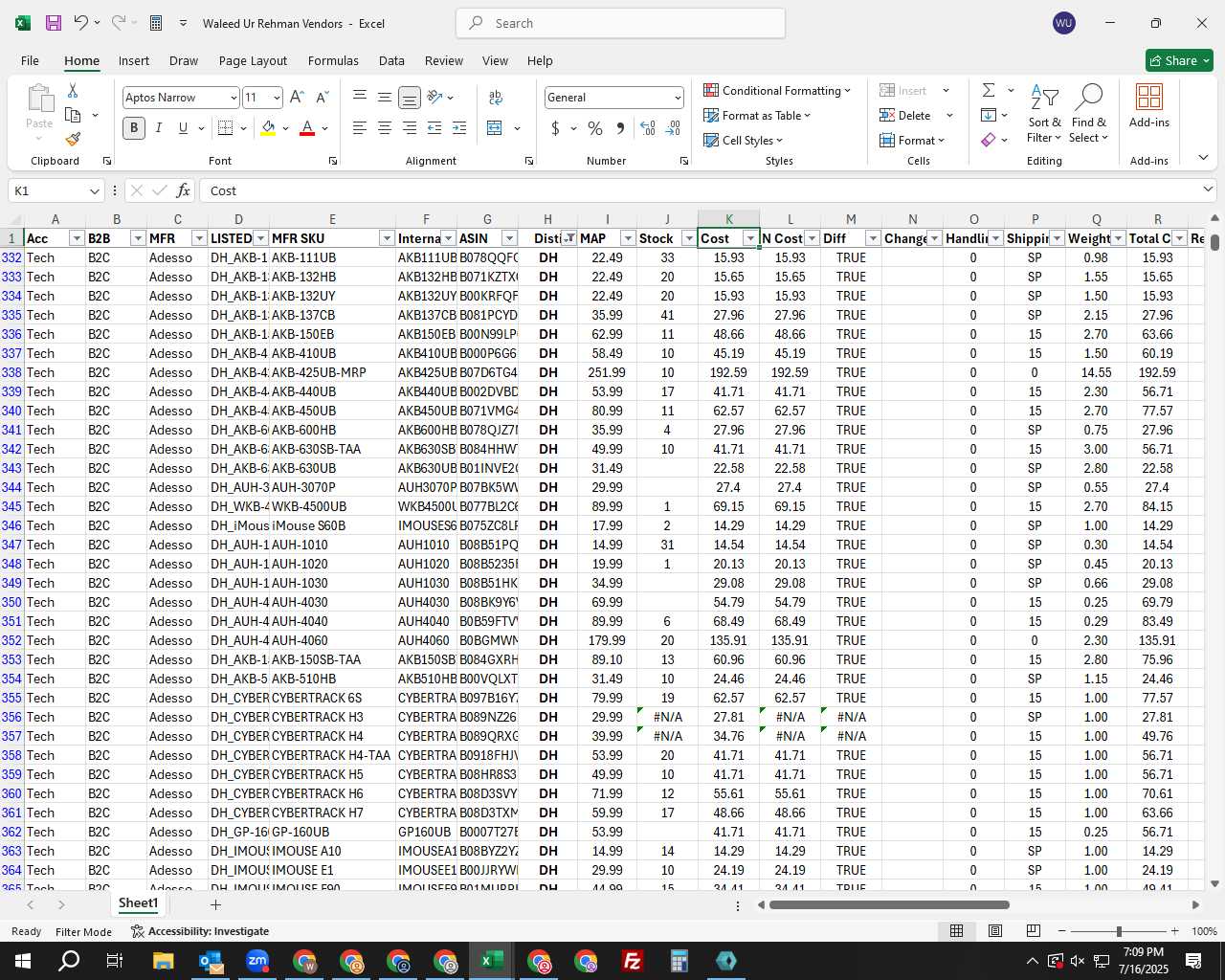The width and height of the screenshot is (1225, 980).
Task: Open the File menu
Action: point(30,60)
